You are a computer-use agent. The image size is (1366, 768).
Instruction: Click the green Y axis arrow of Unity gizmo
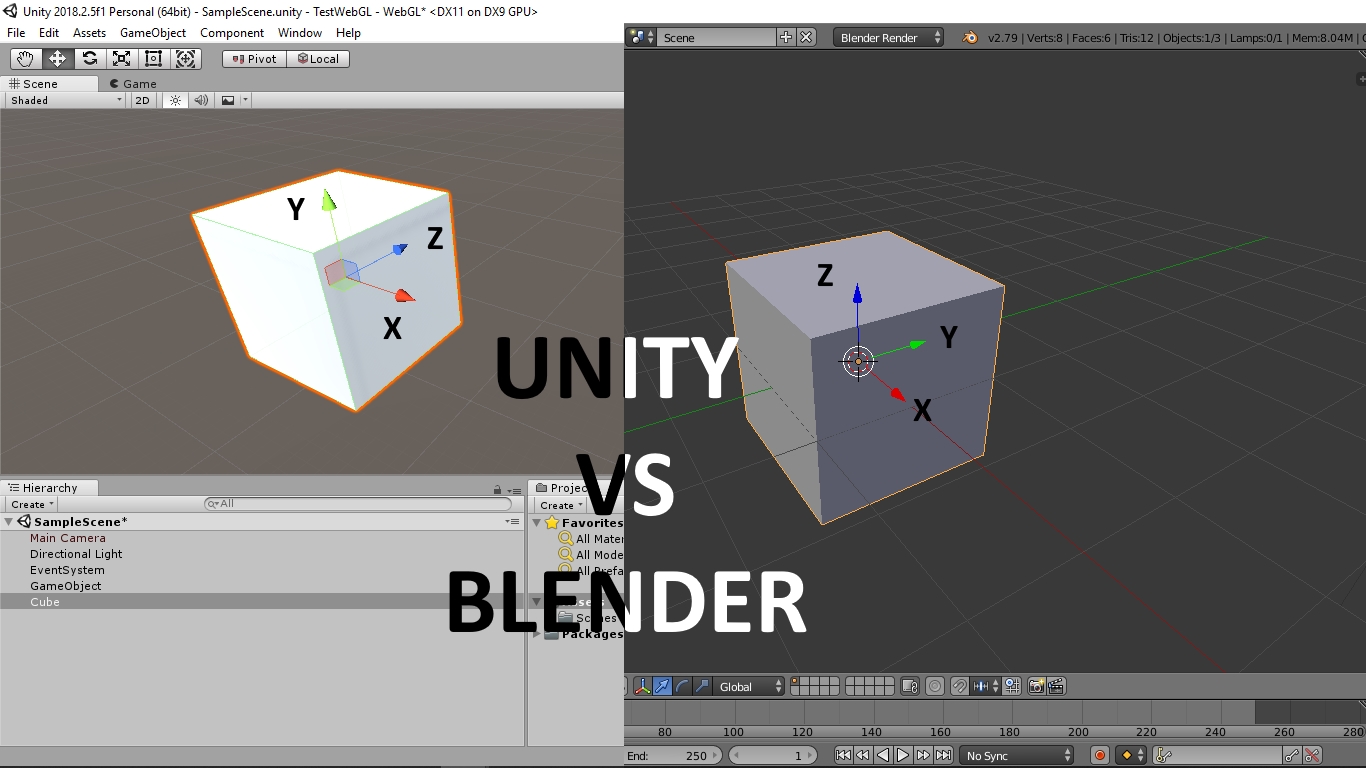click(328, 201)
